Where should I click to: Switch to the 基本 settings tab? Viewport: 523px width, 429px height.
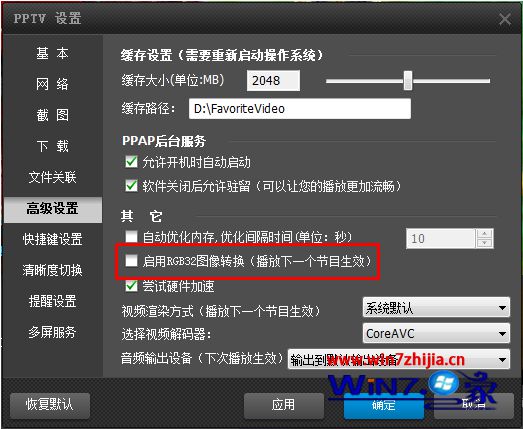53,53
